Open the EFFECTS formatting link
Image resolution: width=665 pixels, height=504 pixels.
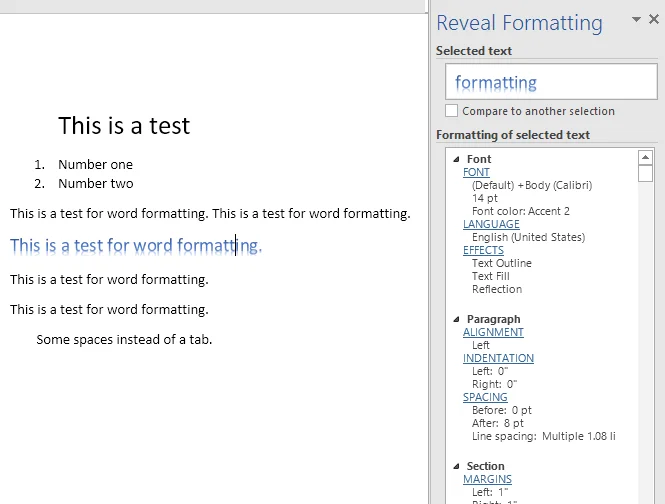pyautogui.click(x=483, y=250)
